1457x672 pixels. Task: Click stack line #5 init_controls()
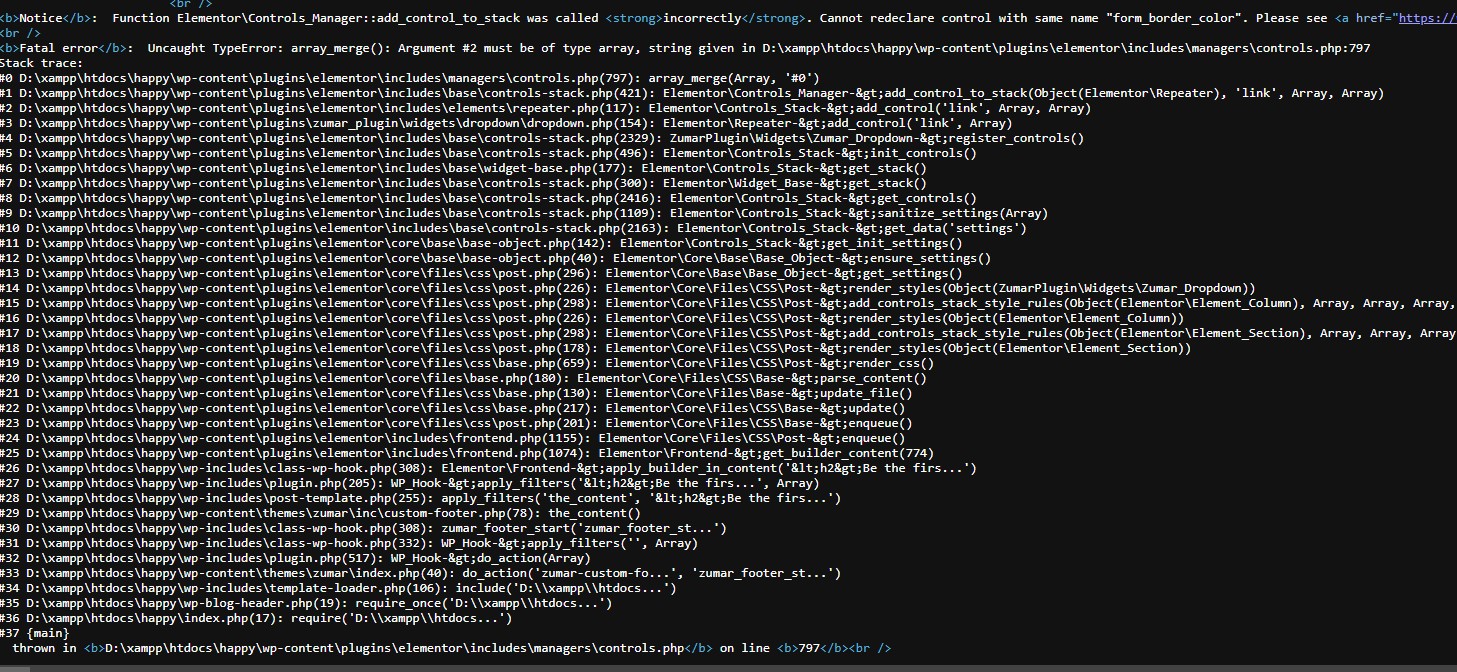pos(489,153)
